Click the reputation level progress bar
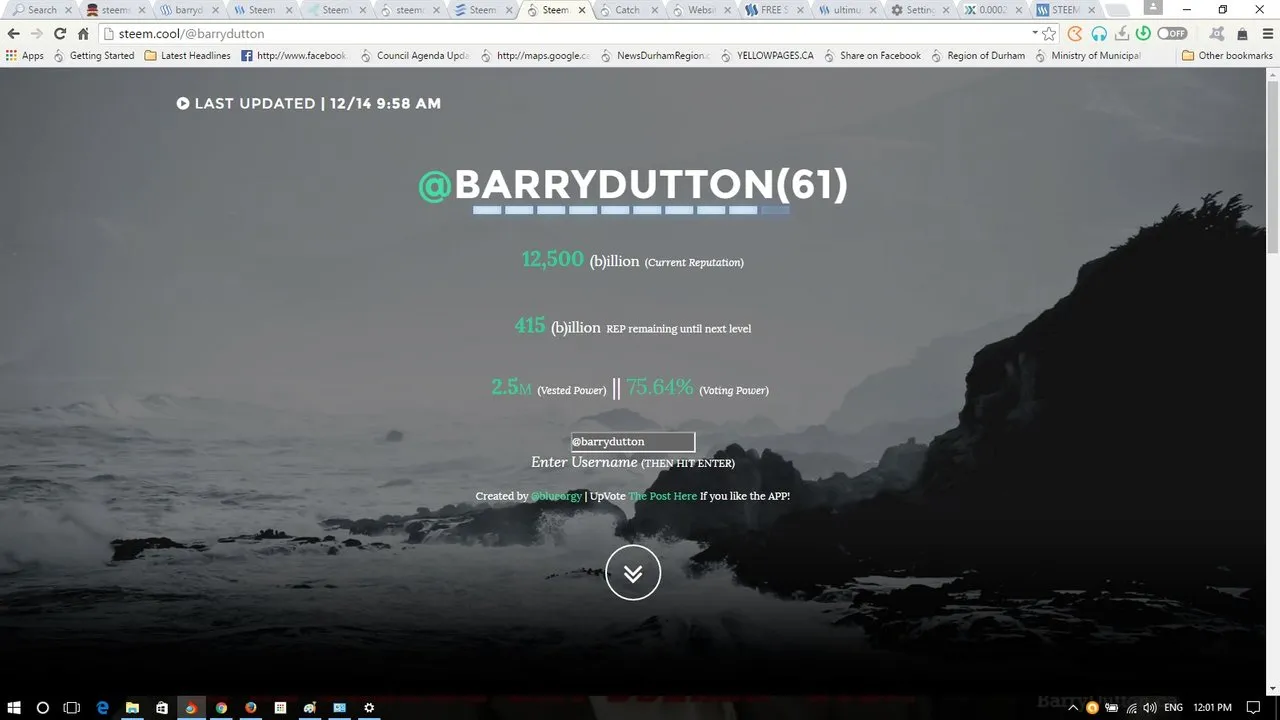The image size is (1280, 720). point(631,211)
